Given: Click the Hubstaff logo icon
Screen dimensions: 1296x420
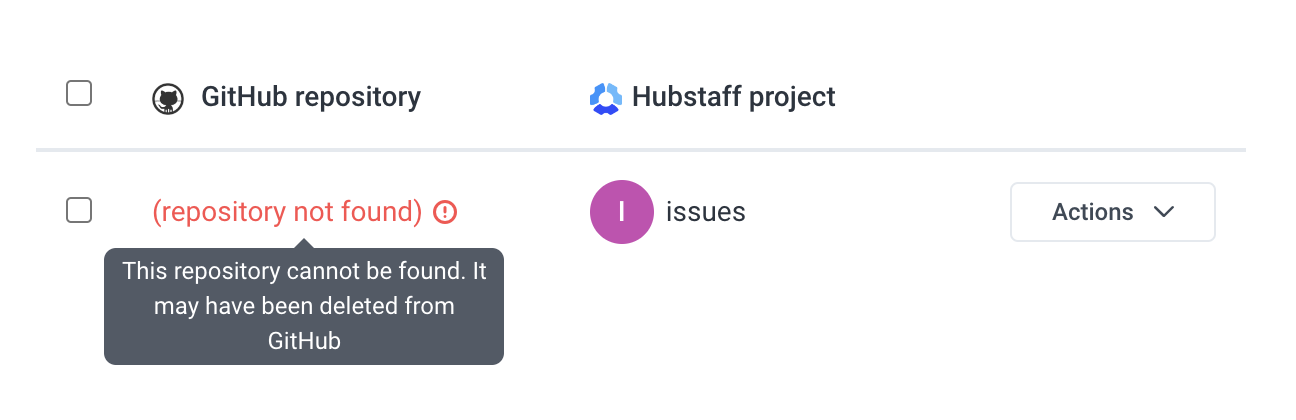Looking at the screenshot, I should pos(606,98).
